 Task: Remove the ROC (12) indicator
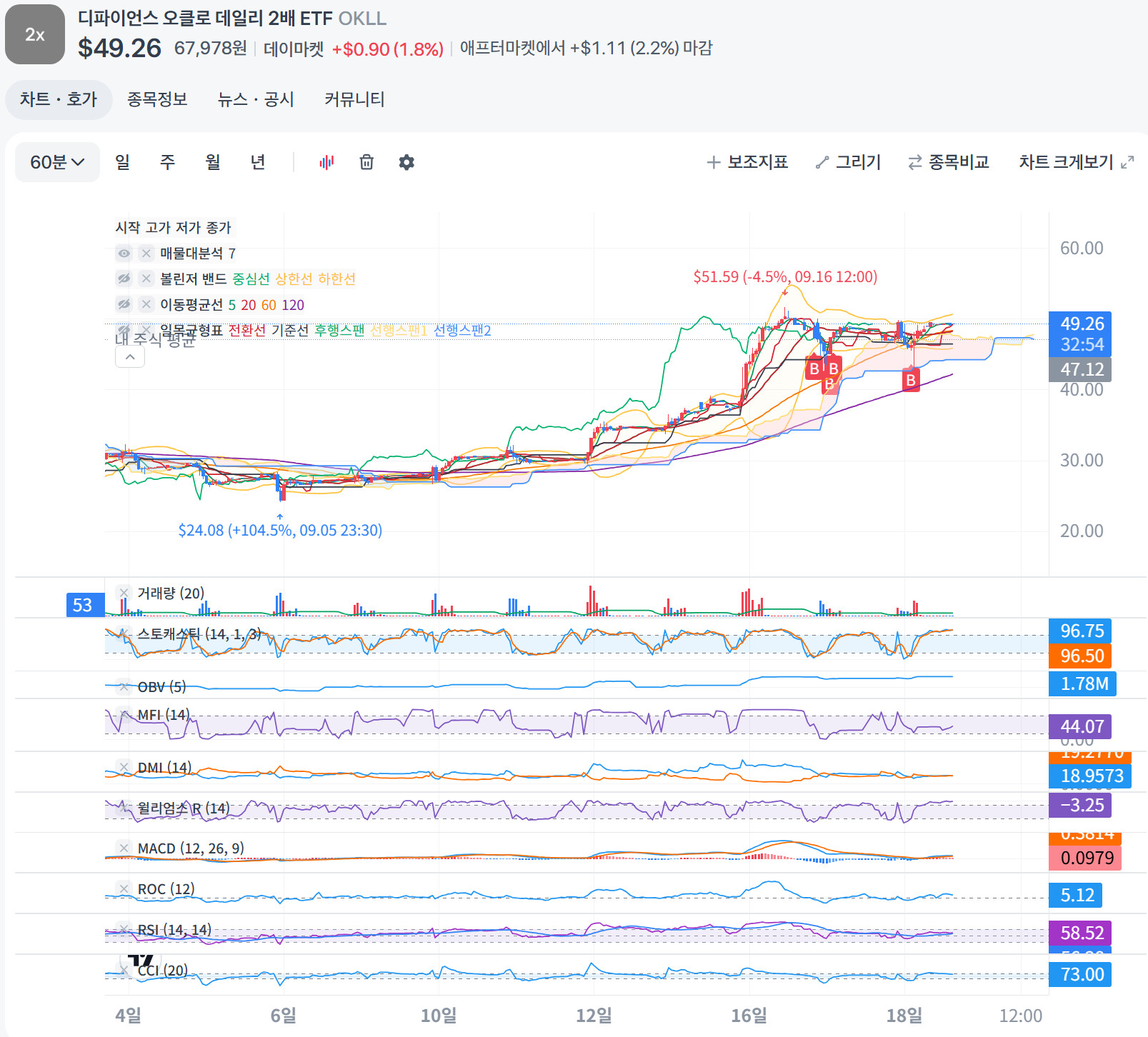[x=124, y=888]
